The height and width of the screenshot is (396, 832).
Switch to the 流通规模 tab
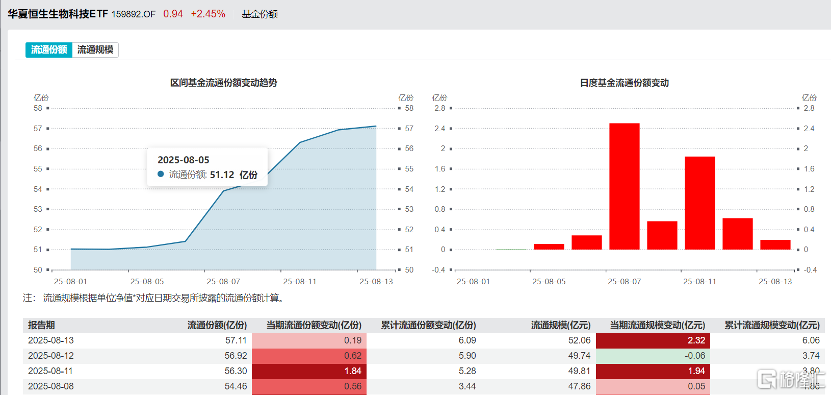[95, 50]
